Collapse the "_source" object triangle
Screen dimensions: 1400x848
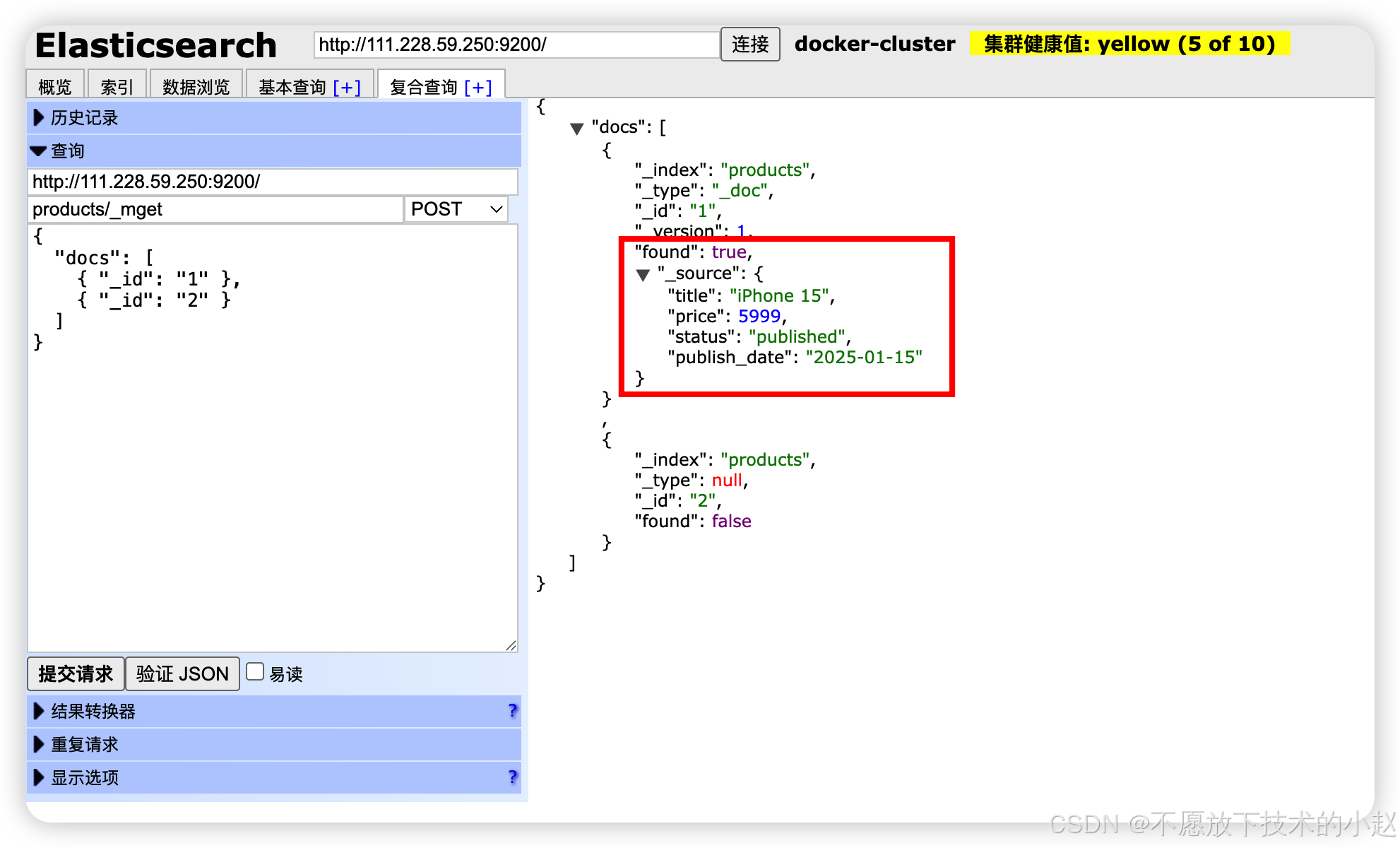(643, 275)
